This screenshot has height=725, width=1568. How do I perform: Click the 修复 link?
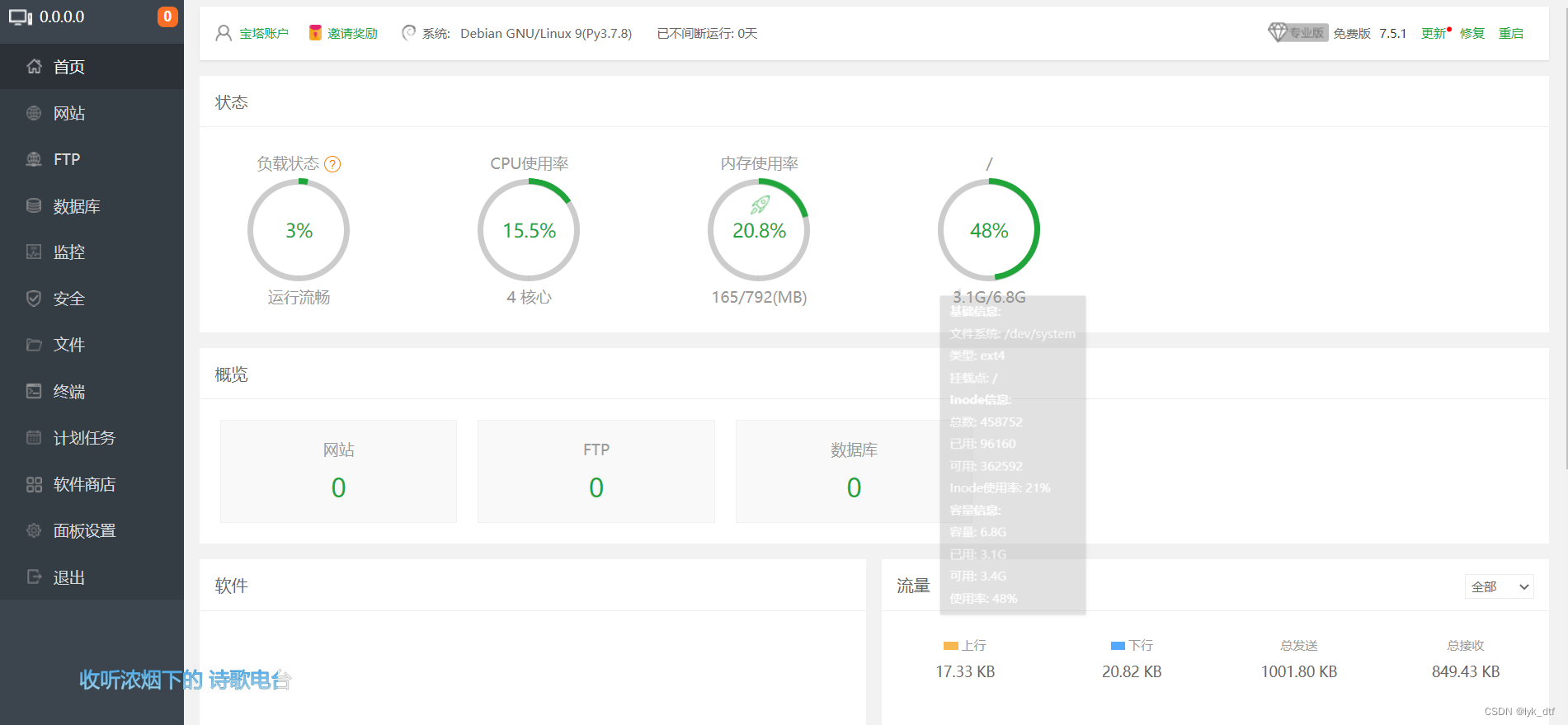pyautogui.click(x=1472, y=34)
